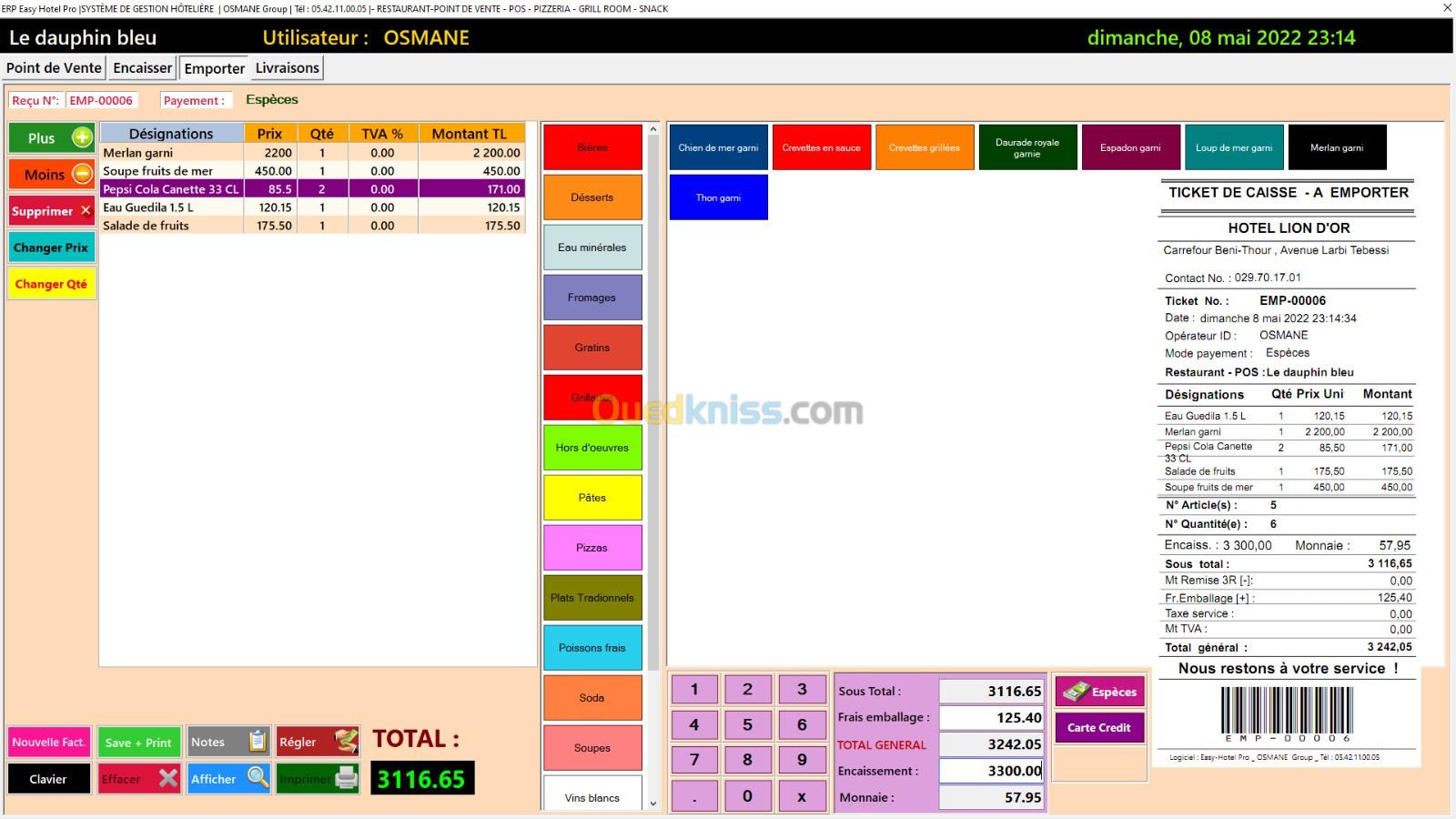
Task: Click Afficher with the magnifier icon
Action: coord(228,779)
